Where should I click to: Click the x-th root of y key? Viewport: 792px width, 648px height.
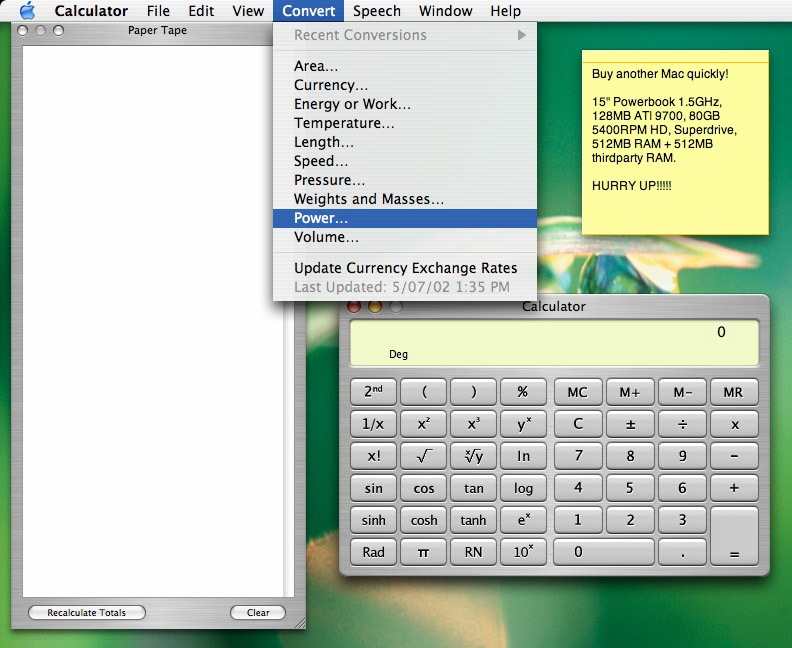(x=473, y=456)
